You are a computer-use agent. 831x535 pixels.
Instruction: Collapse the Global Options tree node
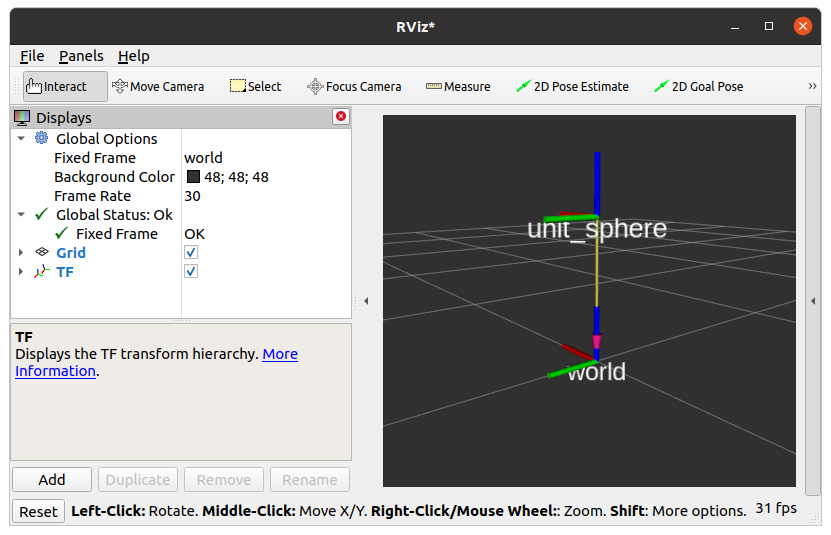(x=21, y=138)
